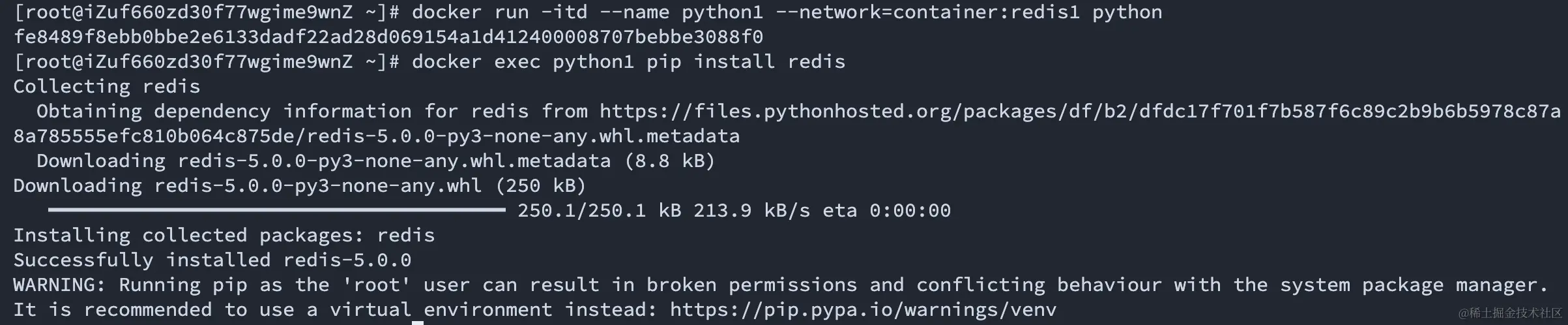Click 'Installing collected packages: redis' line

tap(224, 236)
